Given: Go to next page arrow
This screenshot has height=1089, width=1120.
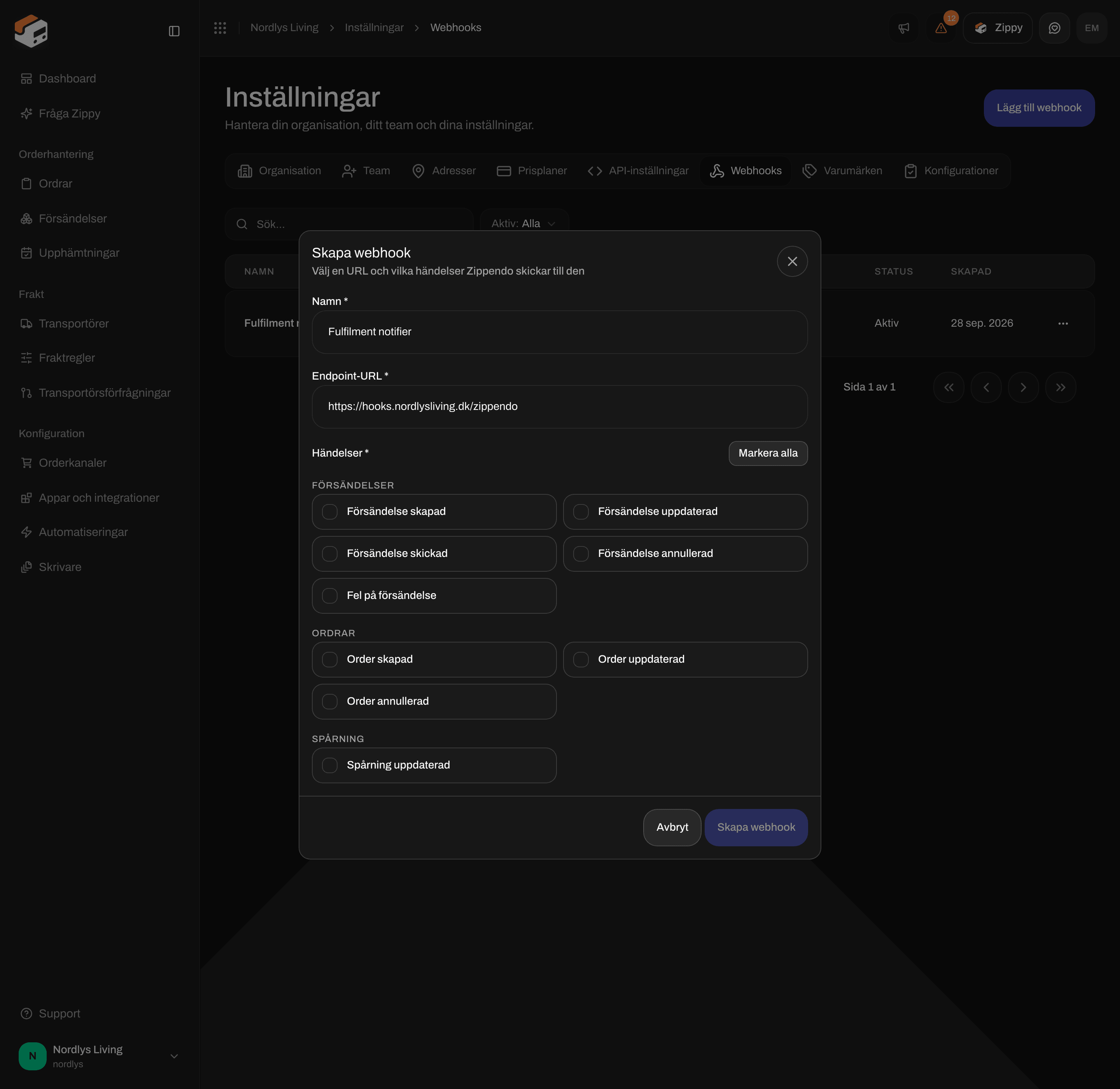Looking at the screenshot, I should point(1023,387).
